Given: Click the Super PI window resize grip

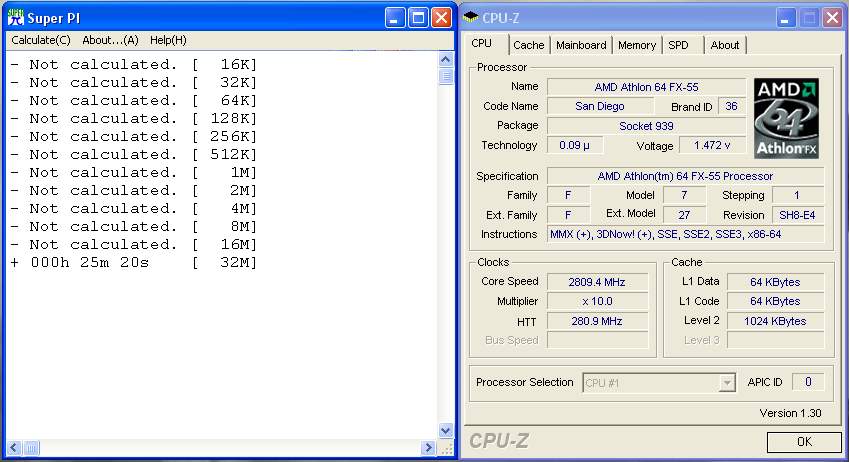Looking at the screenshot, I should (x=447, y=448).
